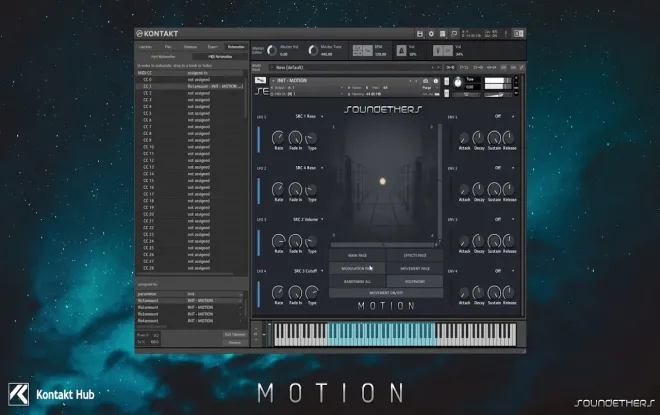
Task: Switch to the Files browser tab
Action: pyautogui.click(x=168, y=47)
